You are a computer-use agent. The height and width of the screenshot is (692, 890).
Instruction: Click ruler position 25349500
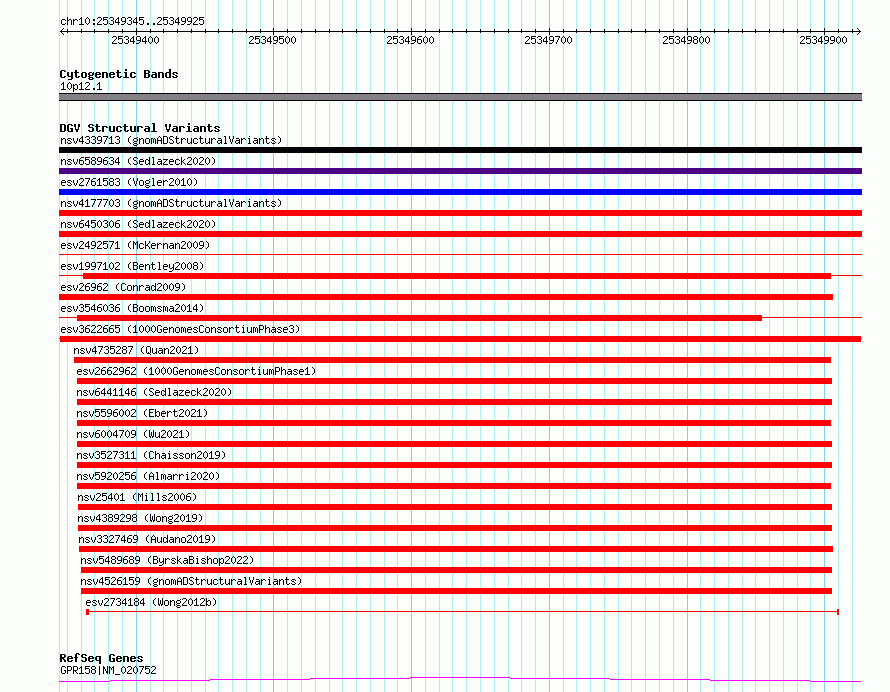[272, 40]
